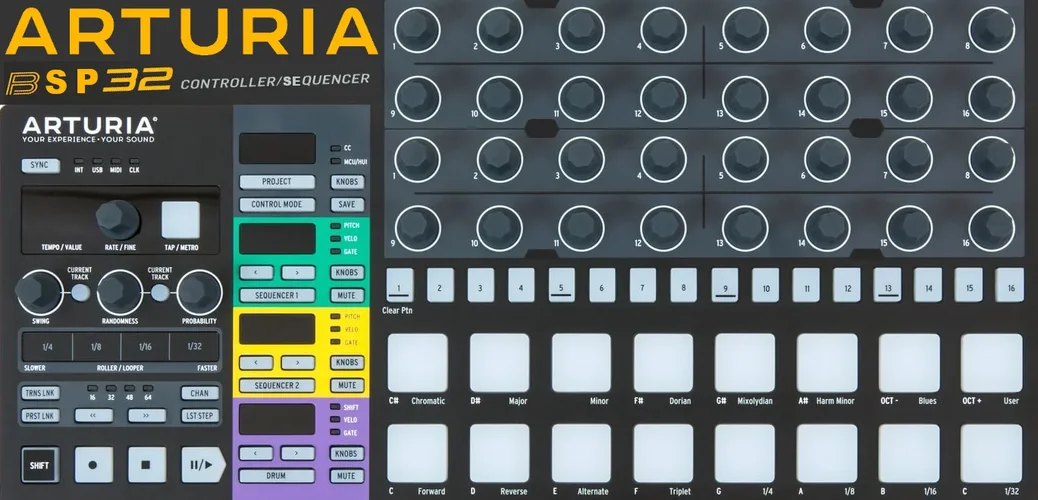This screenshot has width=1038, height=500.
Task: Click next arrow in purple Drum section
Action: click(x=298, y=454)
